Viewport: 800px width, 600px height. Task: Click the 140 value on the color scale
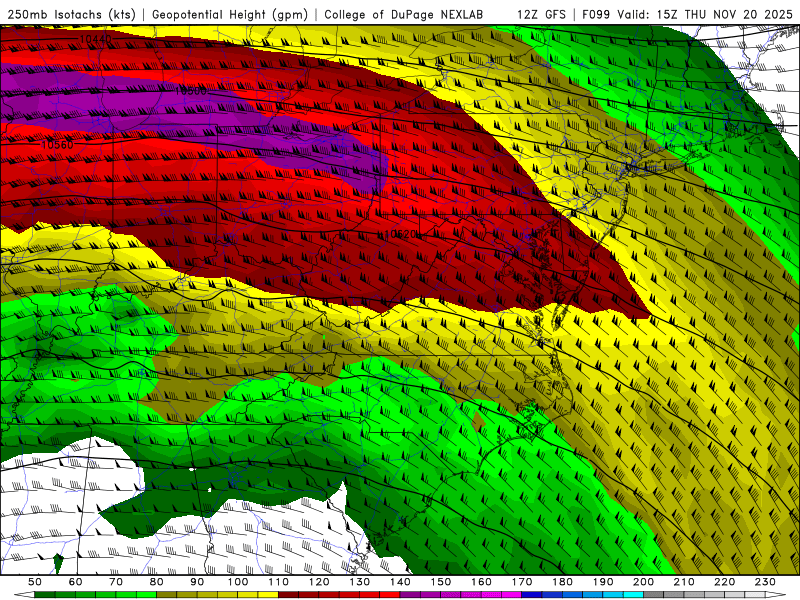coord(400,582)
